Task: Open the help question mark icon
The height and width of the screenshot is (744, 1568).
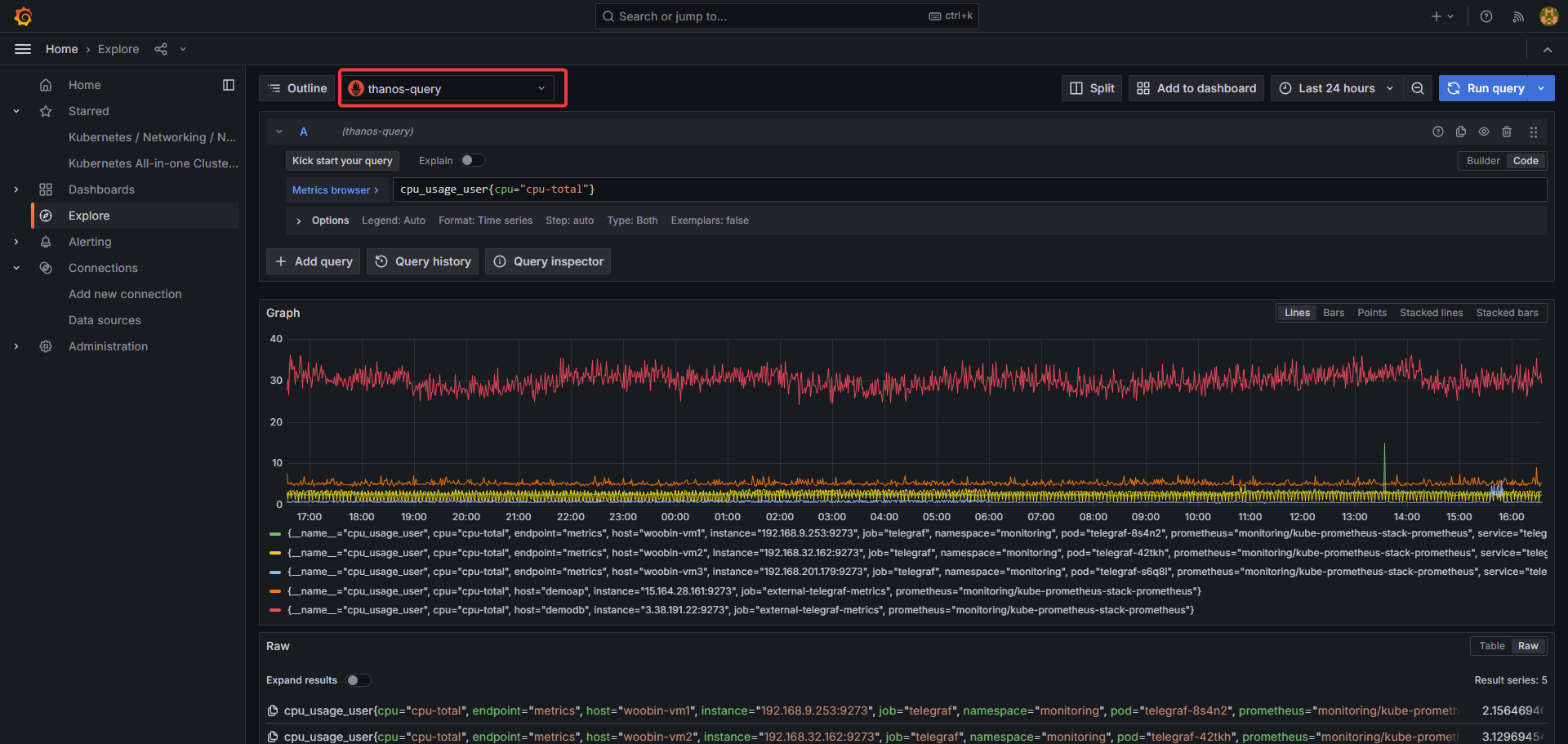Action: [1486, 16]
